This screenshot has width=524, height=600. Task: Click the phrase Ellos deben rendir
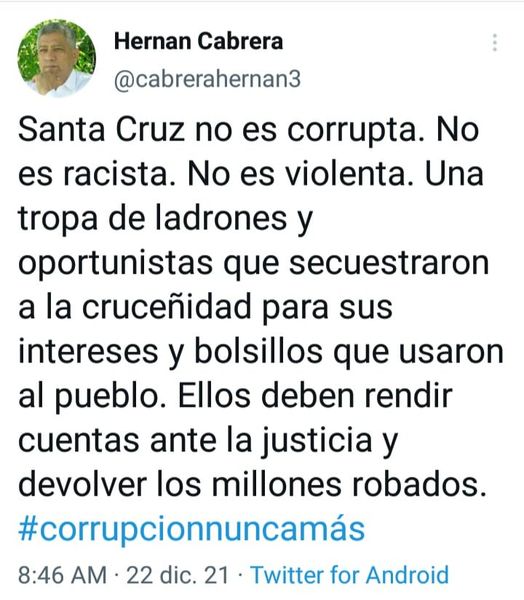(315, 396)
